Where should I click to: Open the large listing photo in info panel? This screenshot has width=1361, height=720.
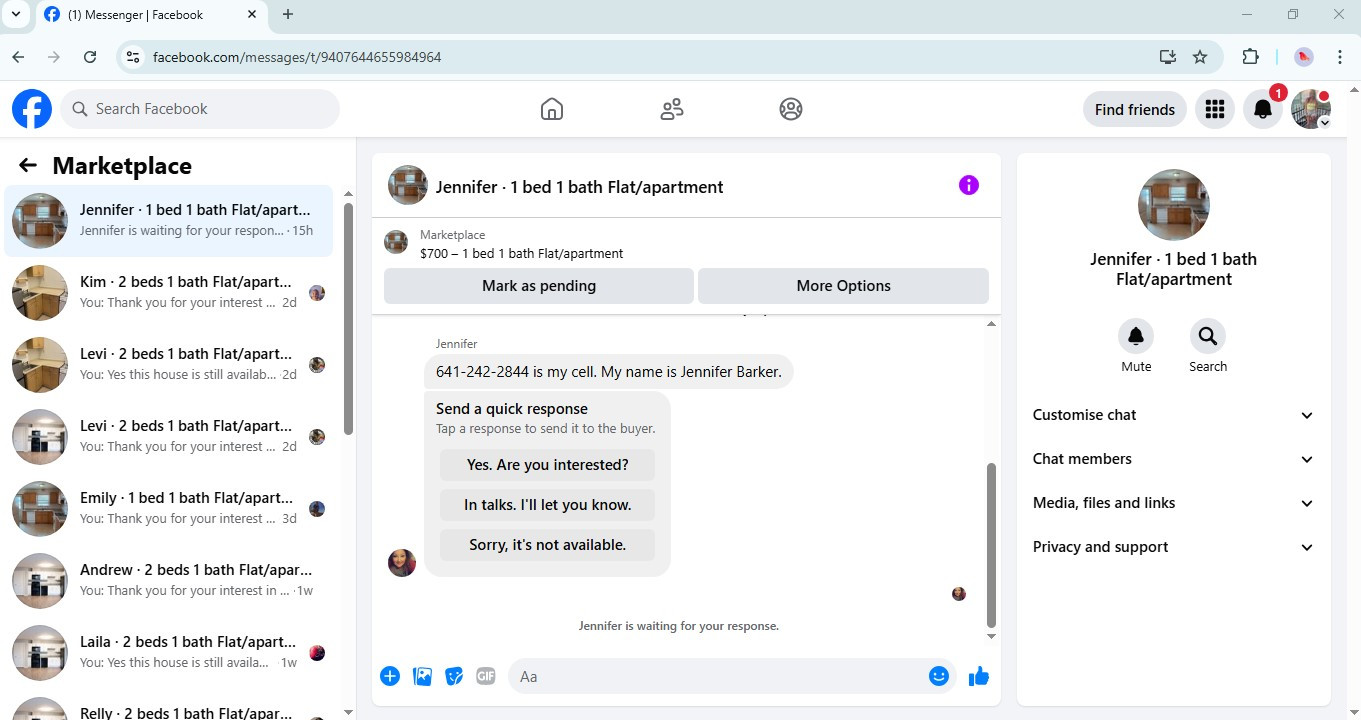click(x=1174, y=205)
